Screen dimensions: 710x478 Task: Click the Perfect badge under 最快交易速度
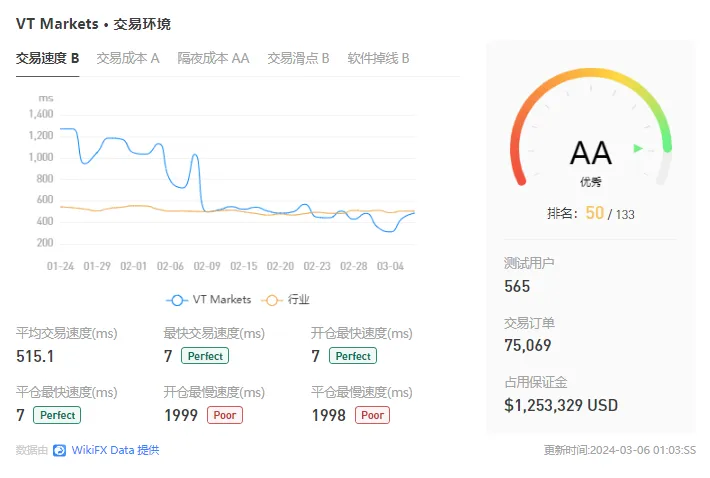[205, 356]
